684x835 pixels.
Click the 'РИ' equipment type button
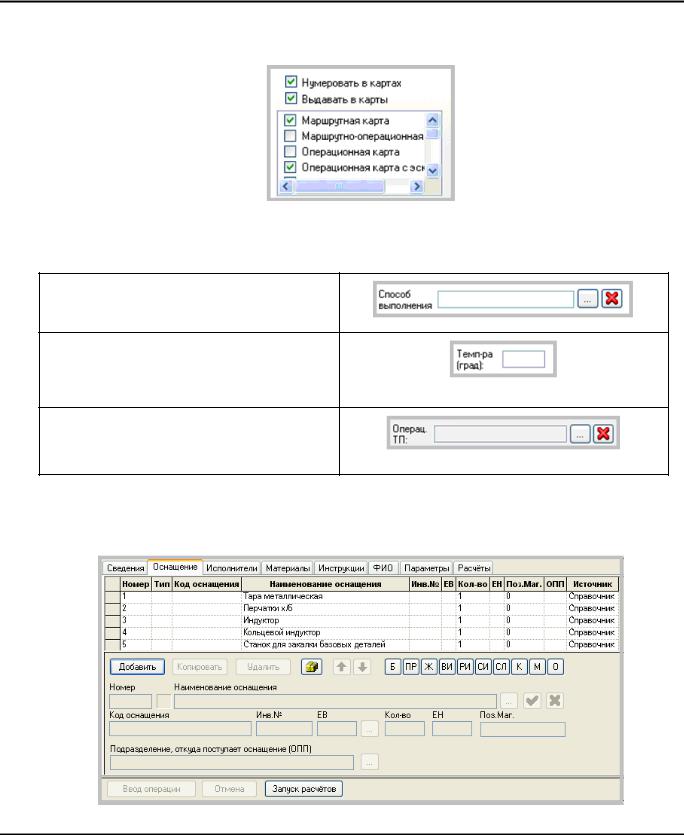point(465,667)
